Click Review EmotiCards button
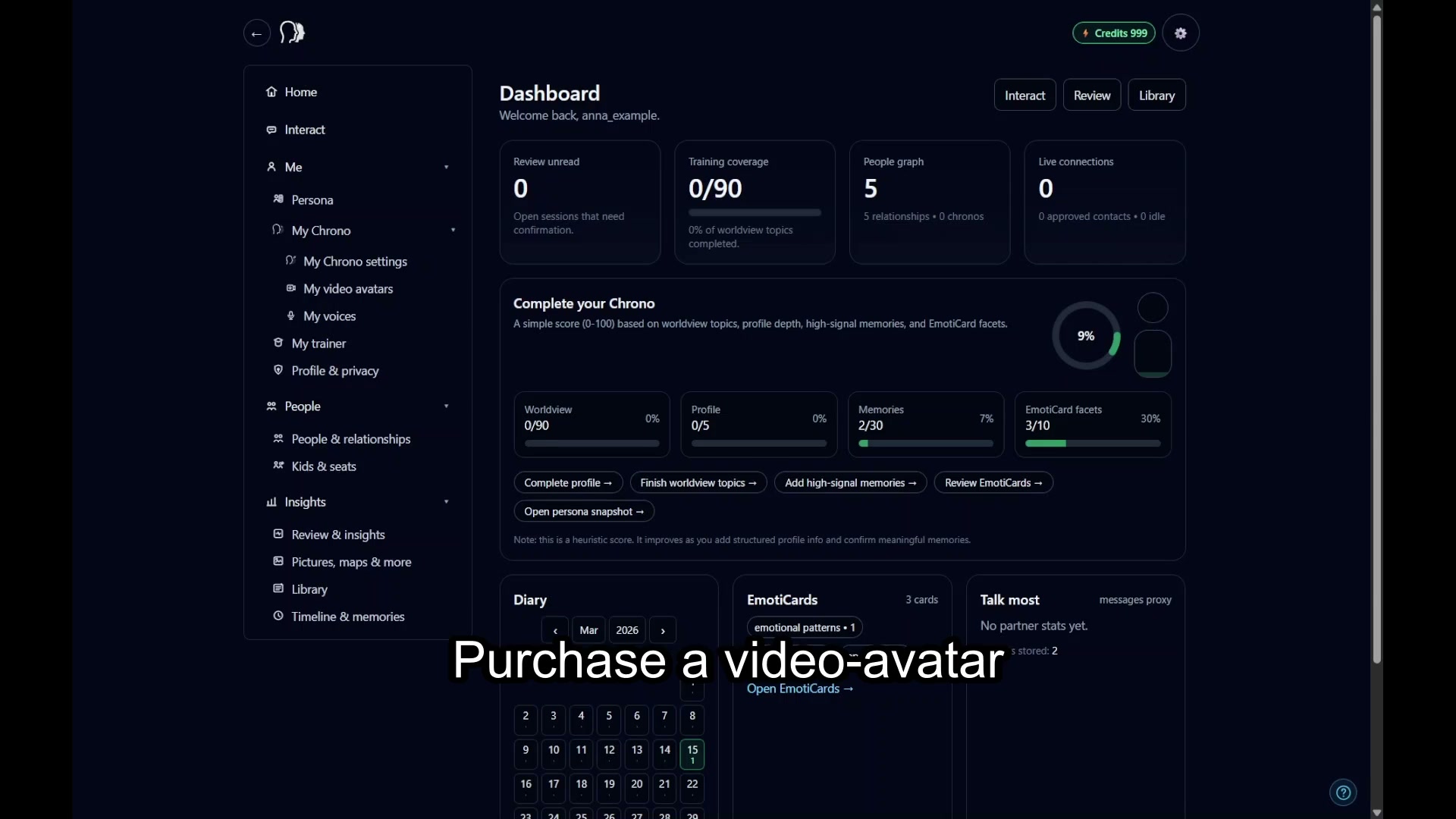 [993, 482]
